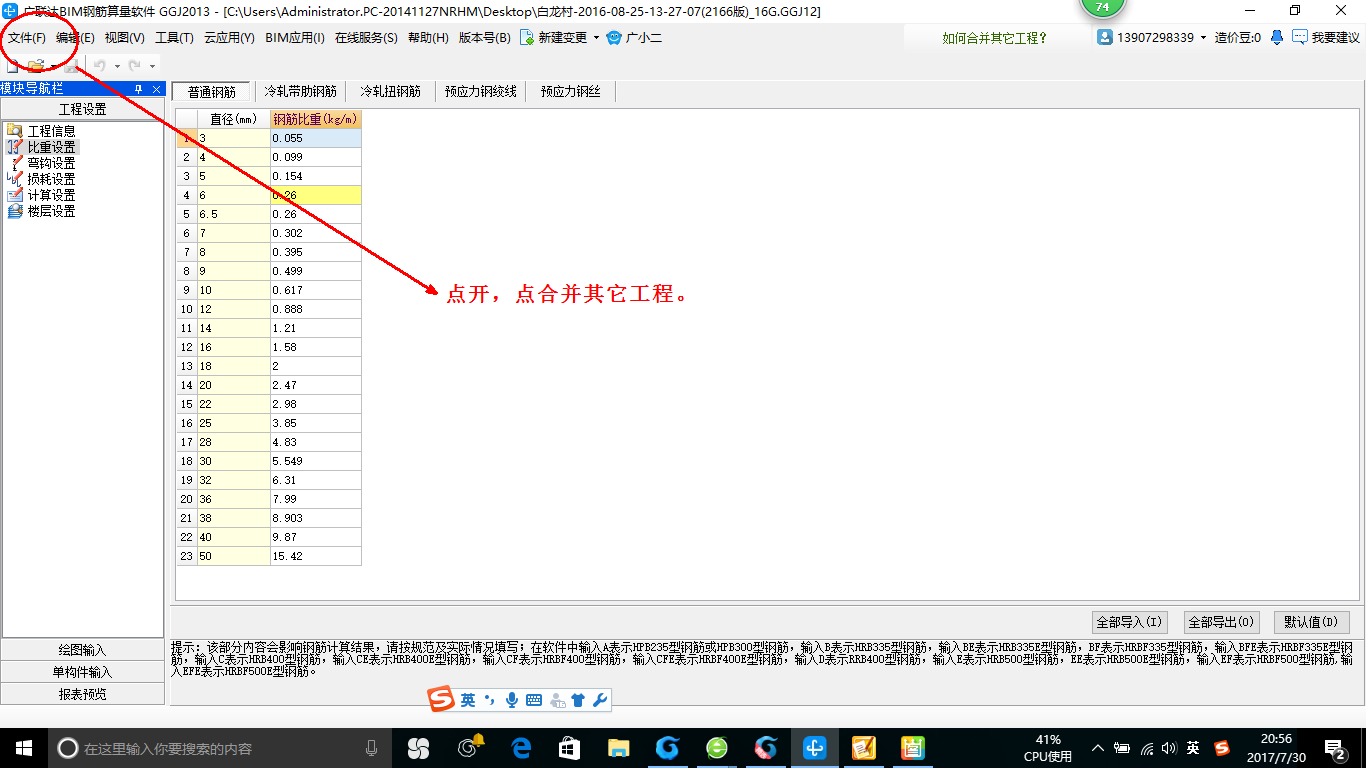Switch to 冷轧扭钢筋 tab
This screenshot has width=1366, height=768.
pos(390,91)
